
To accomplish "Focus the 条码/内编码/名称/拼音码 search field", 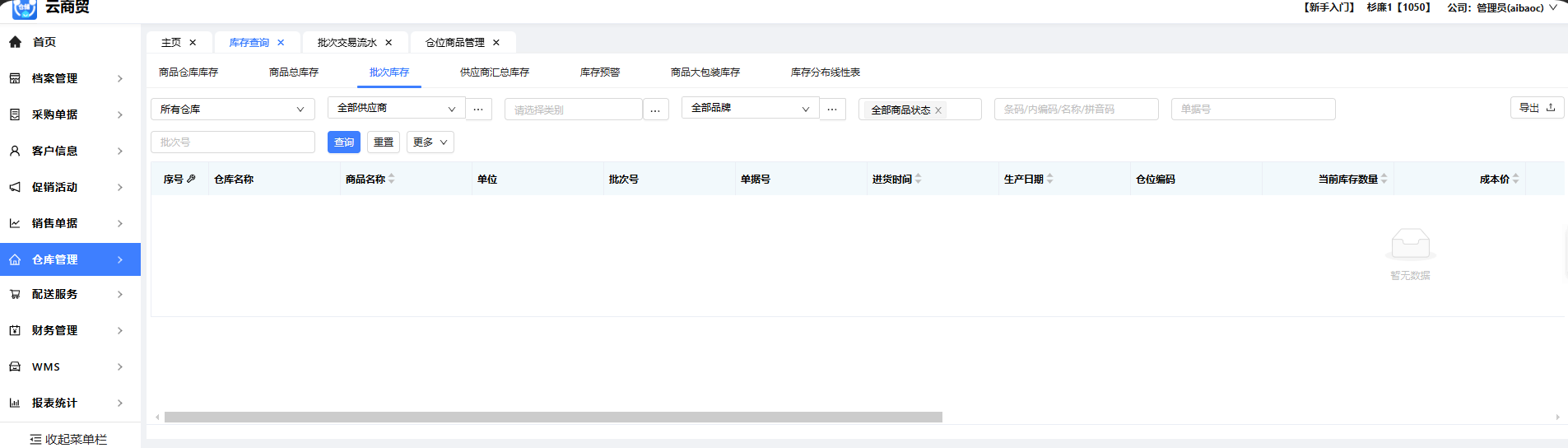I will (1077, 109).
